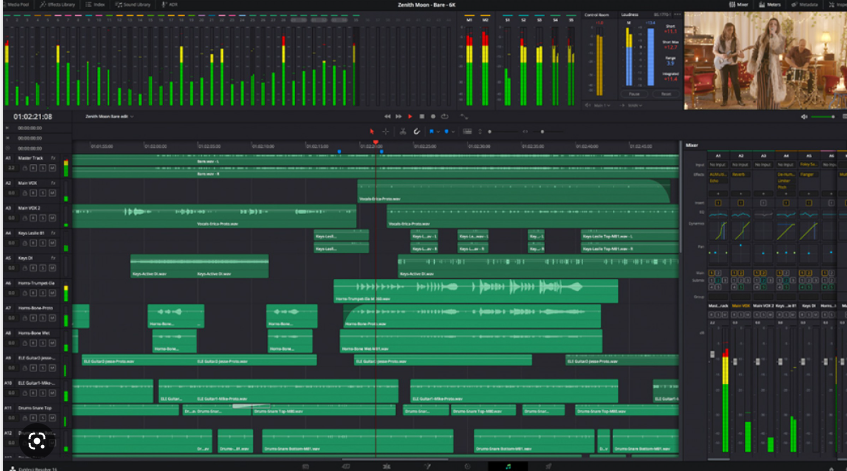847x471 pixels.
Task: Solo the Keys DI track
Action: click(43, 268)
